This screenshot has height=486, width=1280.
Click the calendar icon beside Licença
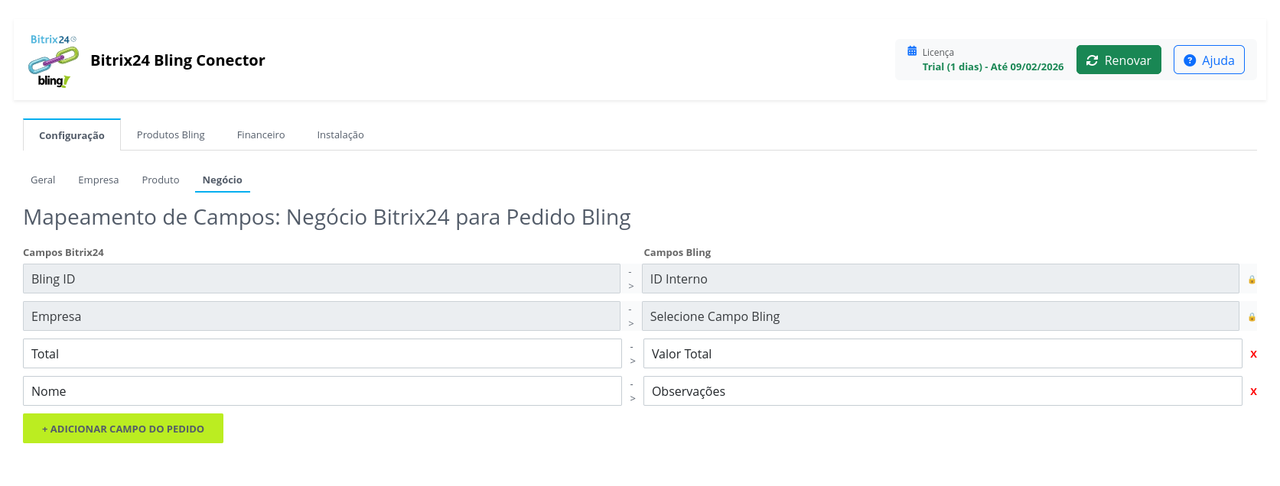click(912, 51)
